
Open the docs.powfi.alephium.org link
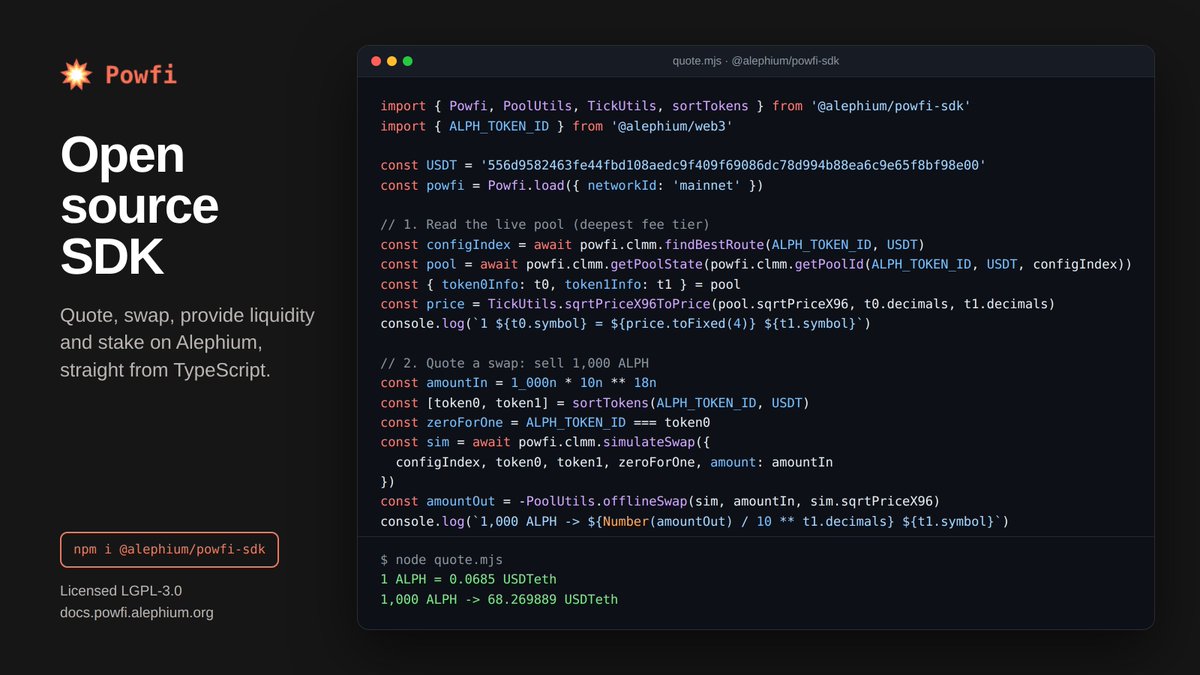[136, 612]
